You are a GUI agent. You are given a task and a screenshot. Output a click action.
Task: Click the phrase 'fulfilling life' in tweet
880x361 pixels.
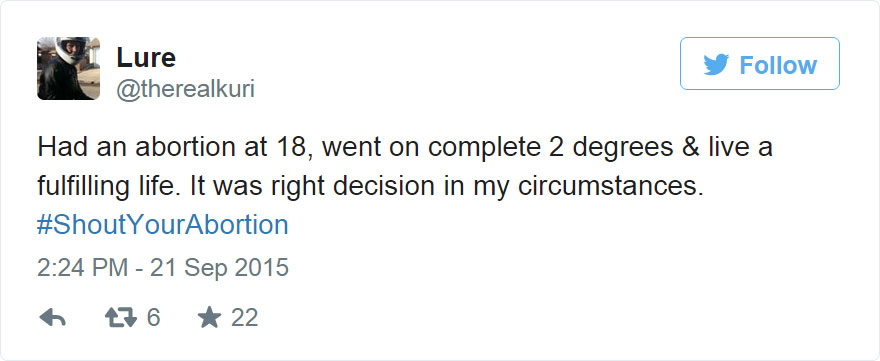(108, 187)
